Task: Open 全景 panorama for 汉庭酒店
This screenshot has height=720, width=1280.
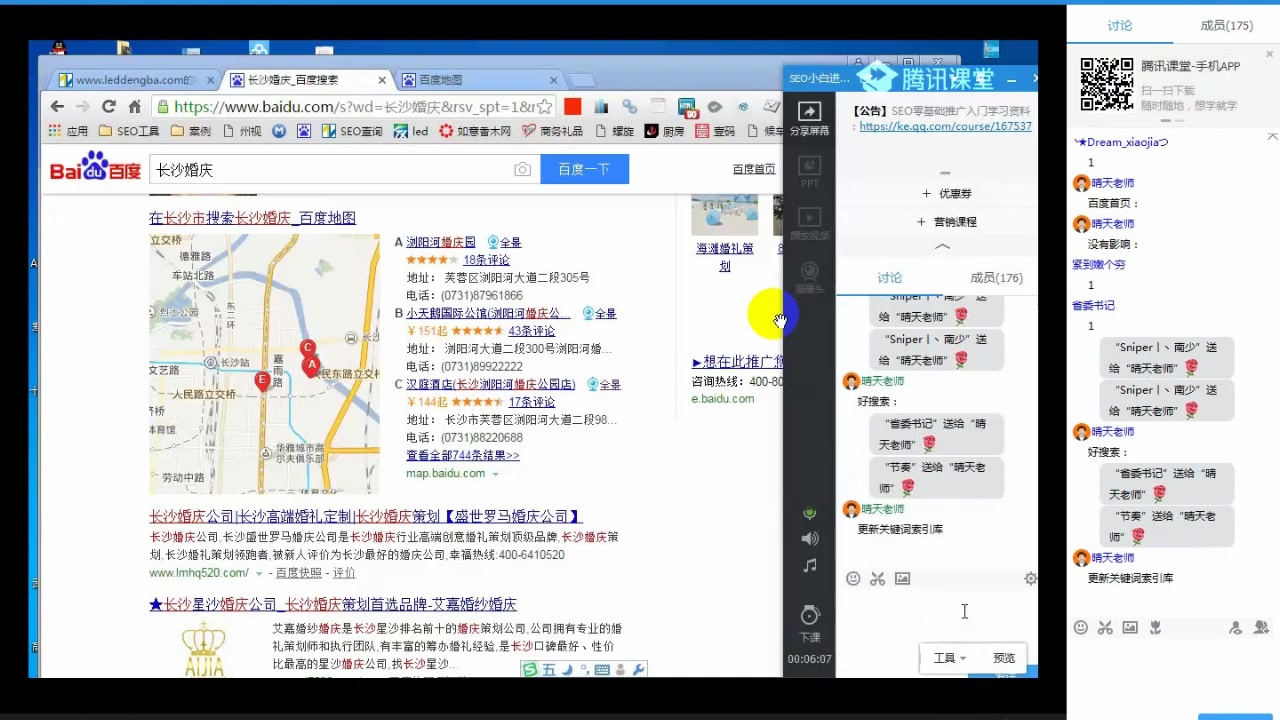Action: tap(604, 384)
